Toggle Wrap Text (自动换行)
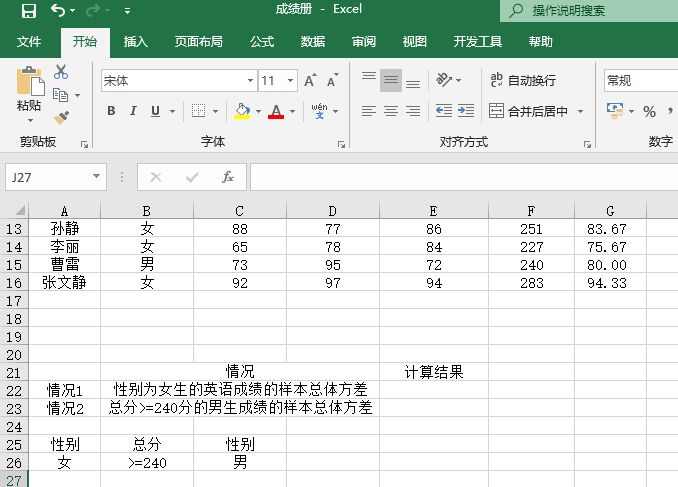This screenshot has height=487, width=678. 522,80
